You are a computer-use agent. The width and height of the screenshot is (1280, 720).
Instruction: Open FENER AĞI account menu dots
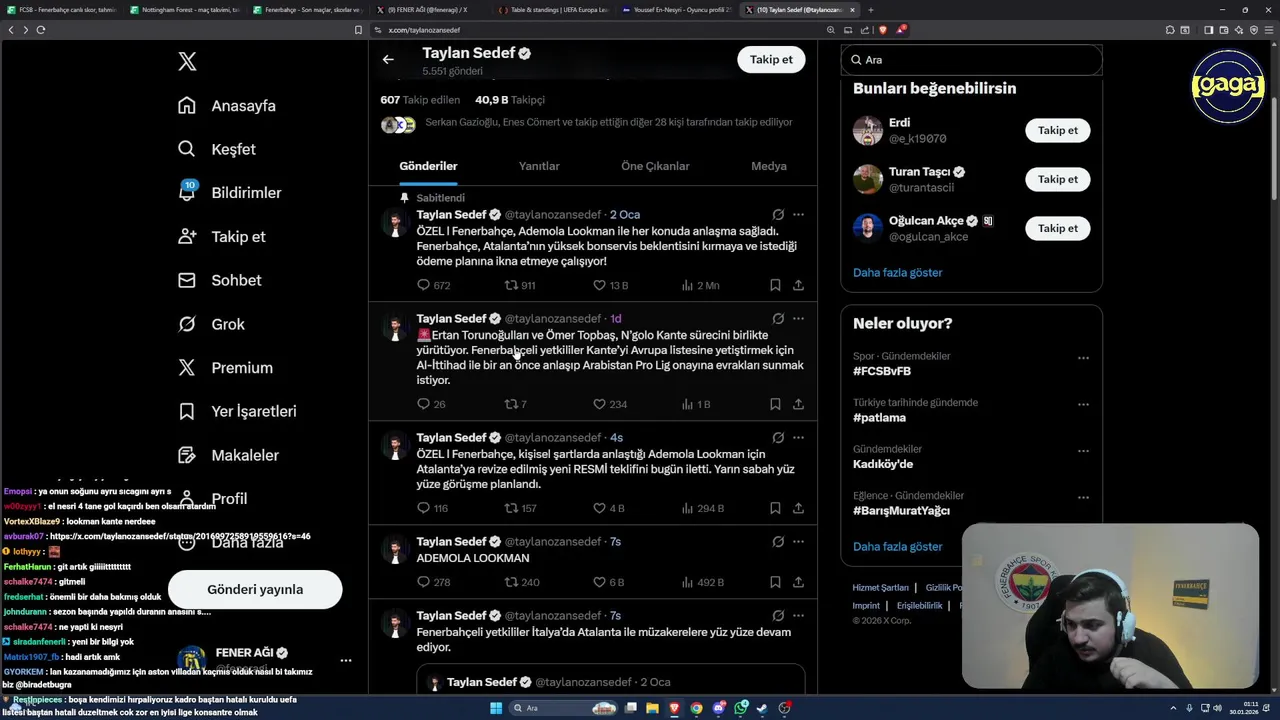345,660
